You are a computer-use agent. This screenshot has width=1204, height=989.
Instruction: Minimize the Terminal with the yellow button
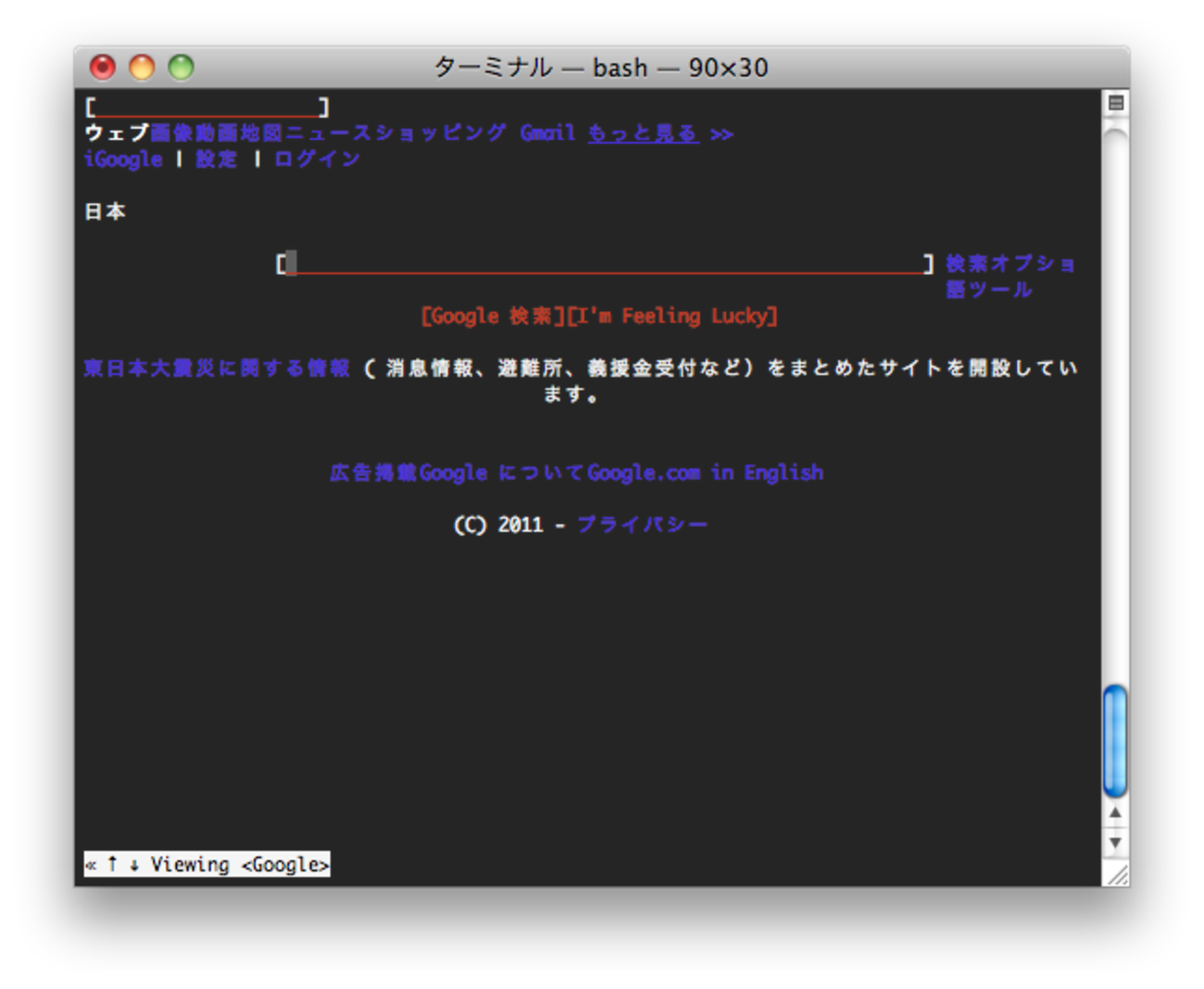pos(142,67)
